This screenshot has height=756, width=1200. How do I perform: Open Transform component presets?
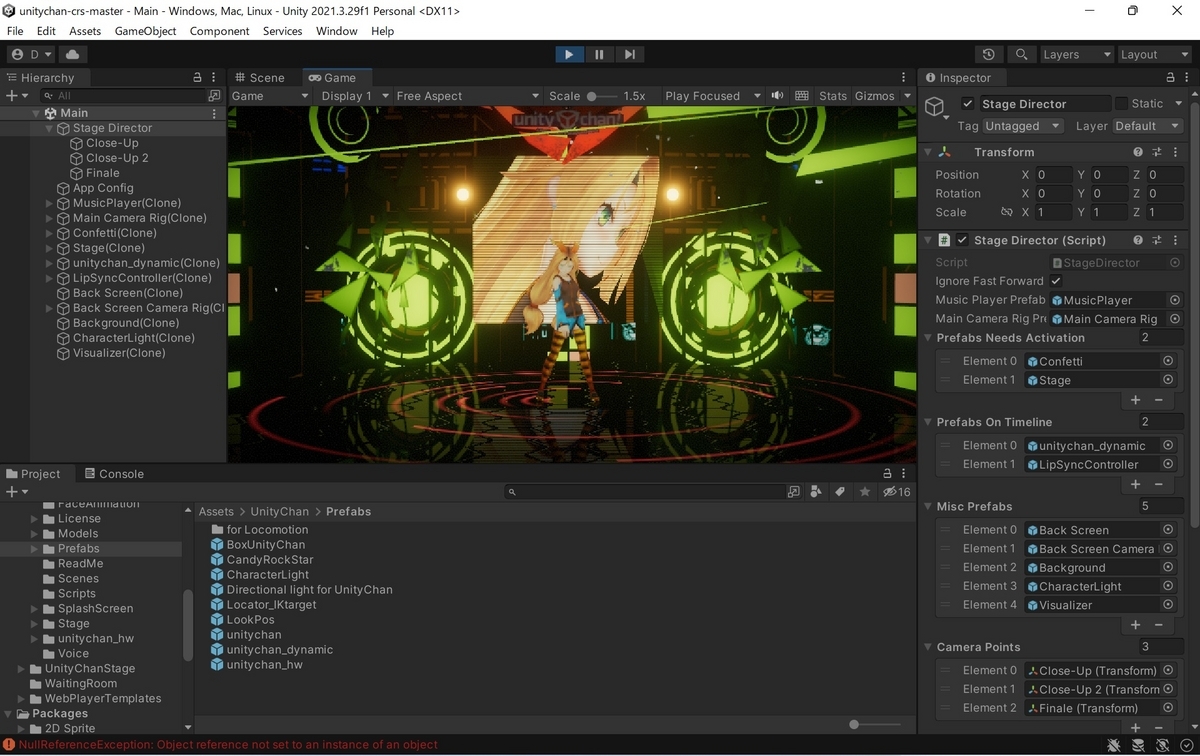point(1157,152)
